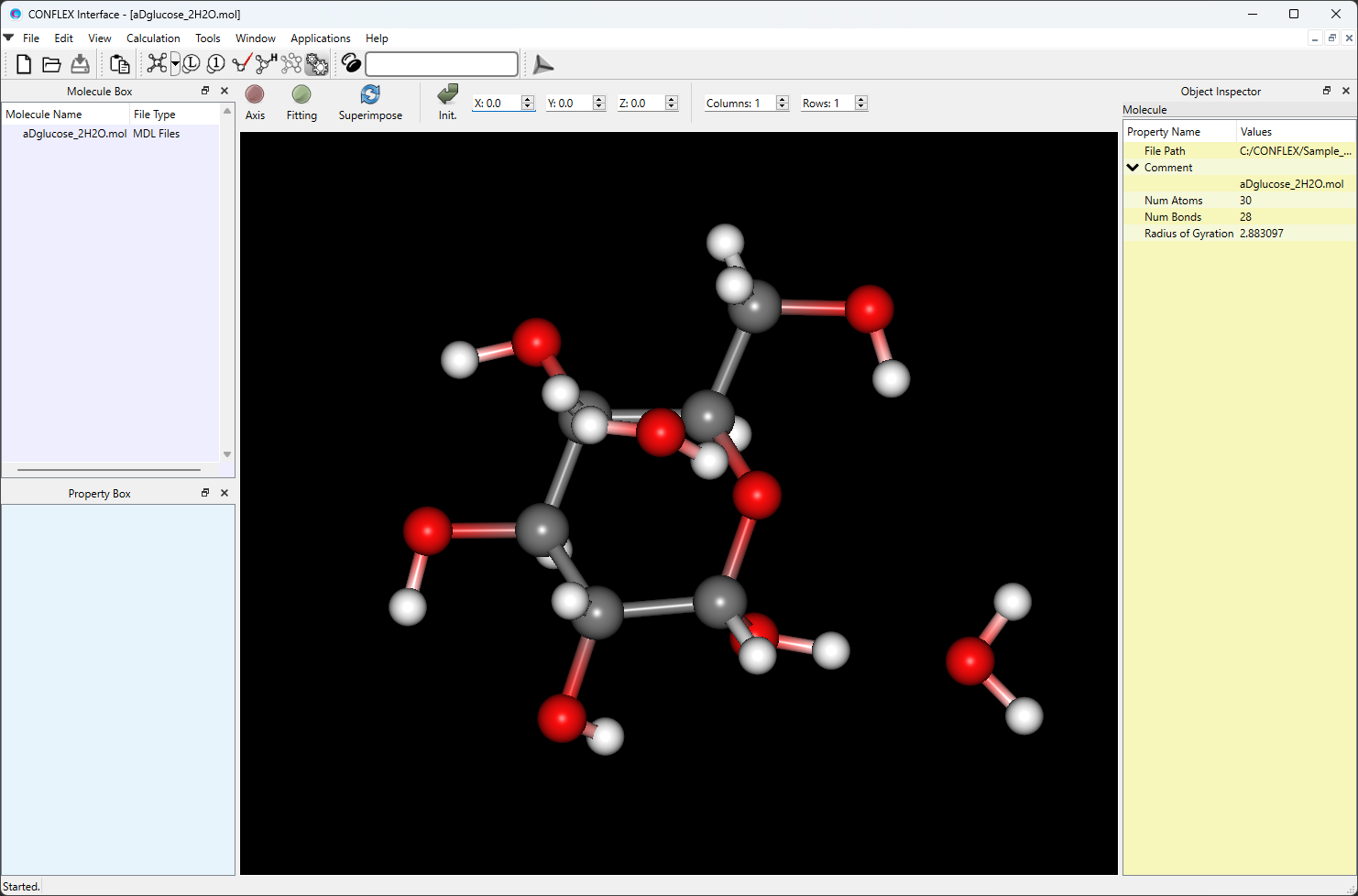Select the molecule editing tool
This screenshot has height=896, width=1358.
pyautogui.click(x=155, y=63)
